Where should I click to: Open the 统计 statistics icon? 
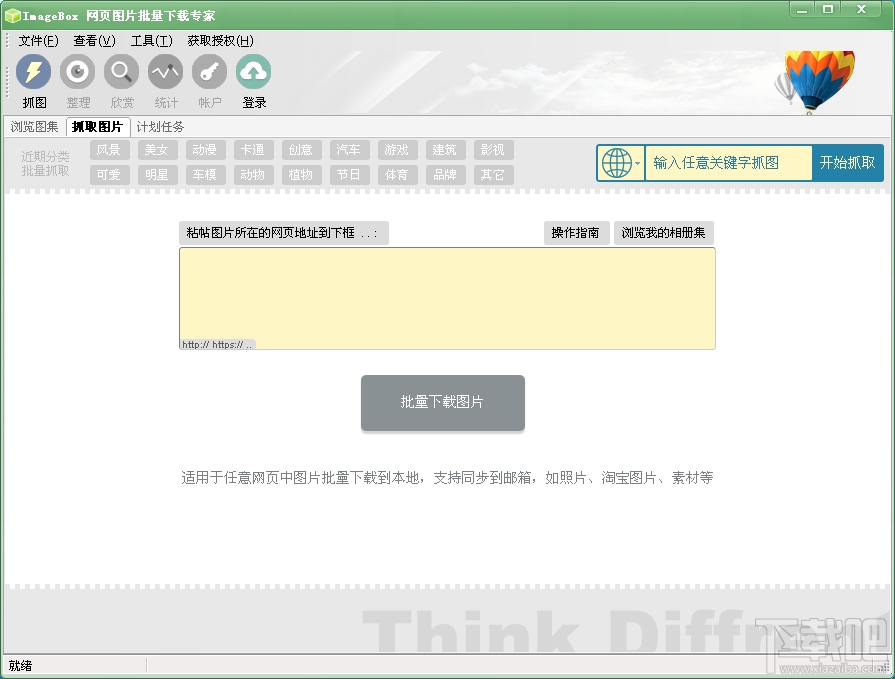[165, 72]
